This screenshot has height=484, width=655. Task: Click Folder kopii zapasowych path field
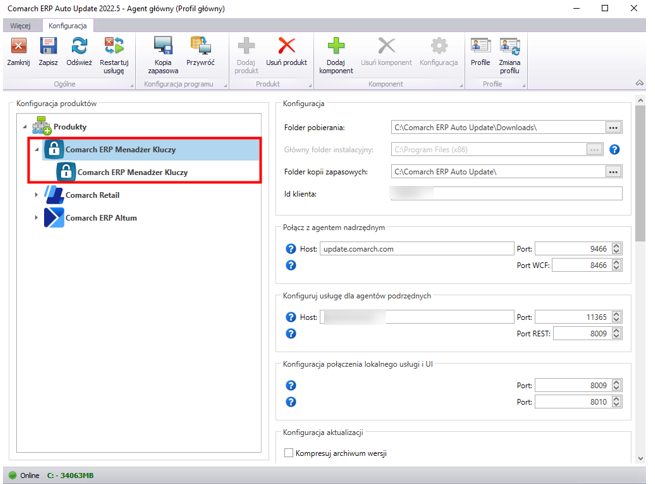pos(498,172)
